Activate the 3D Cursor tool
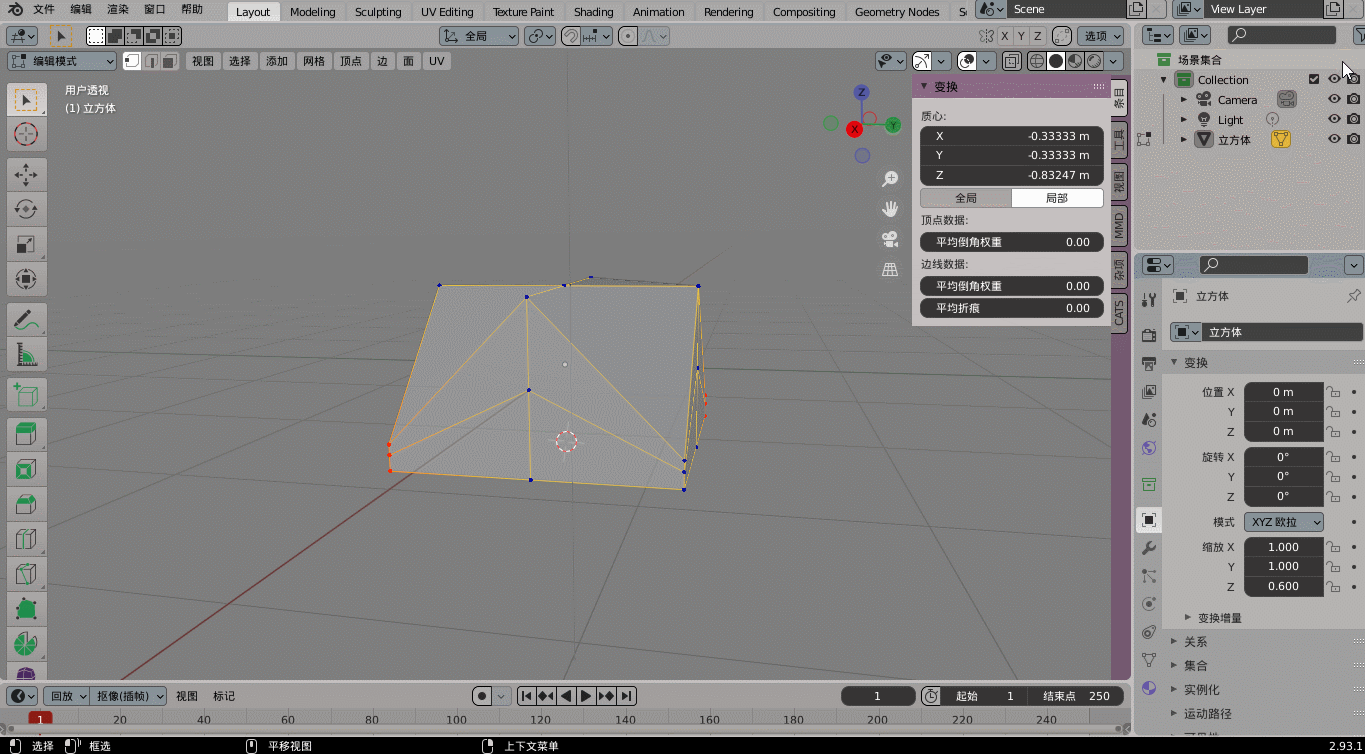Viewport: 1365px width, 754px height. (x=26, y=134)
